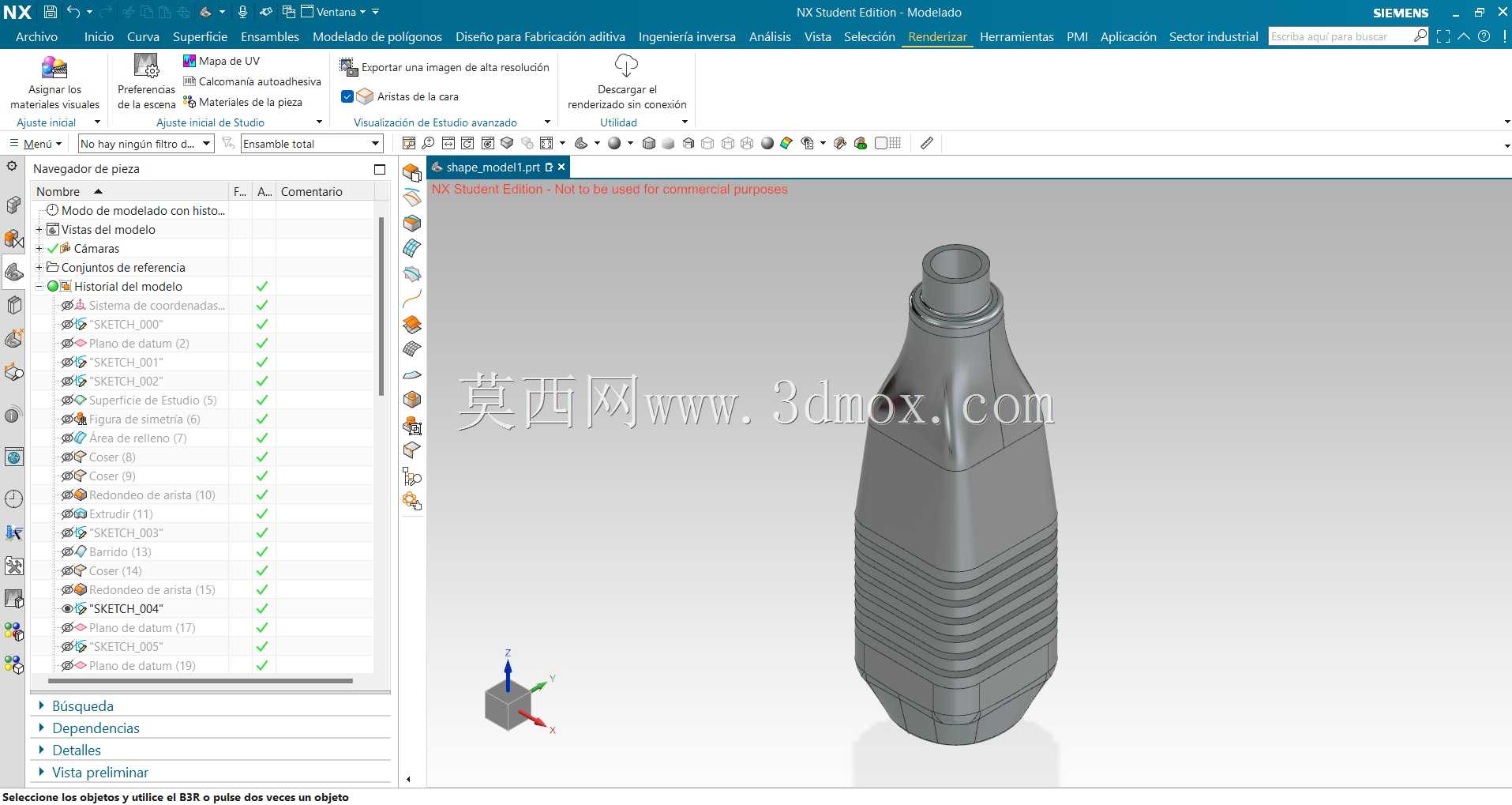Maximize the Navegador de pieza panel

click(x=380, y=169)
